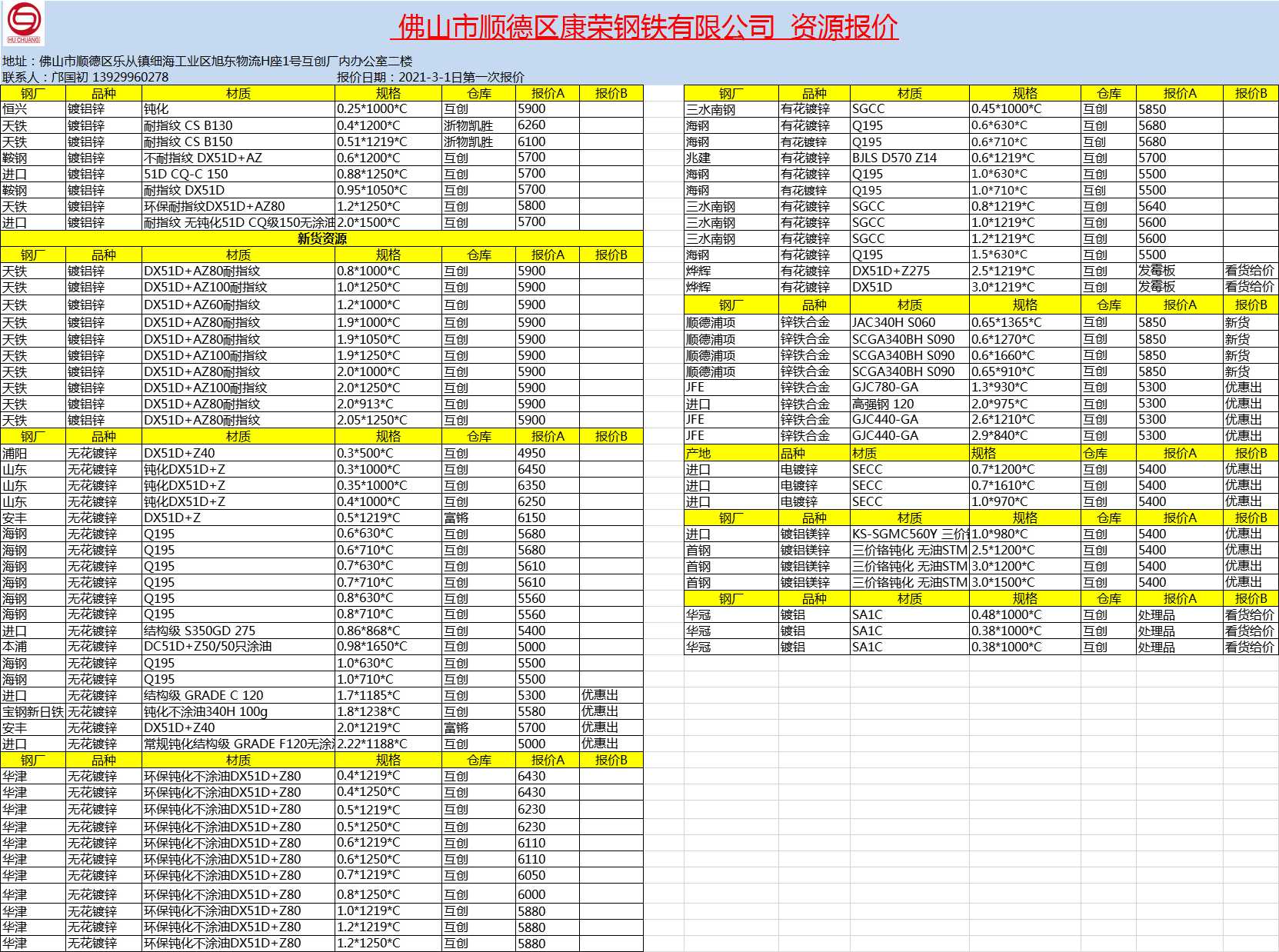Image resolution: width=1279 pixels, height=952 pixels.
Task: Click the 0.8*1250*C spec cell
Action: pyautogui.click(x=388, y=894)
